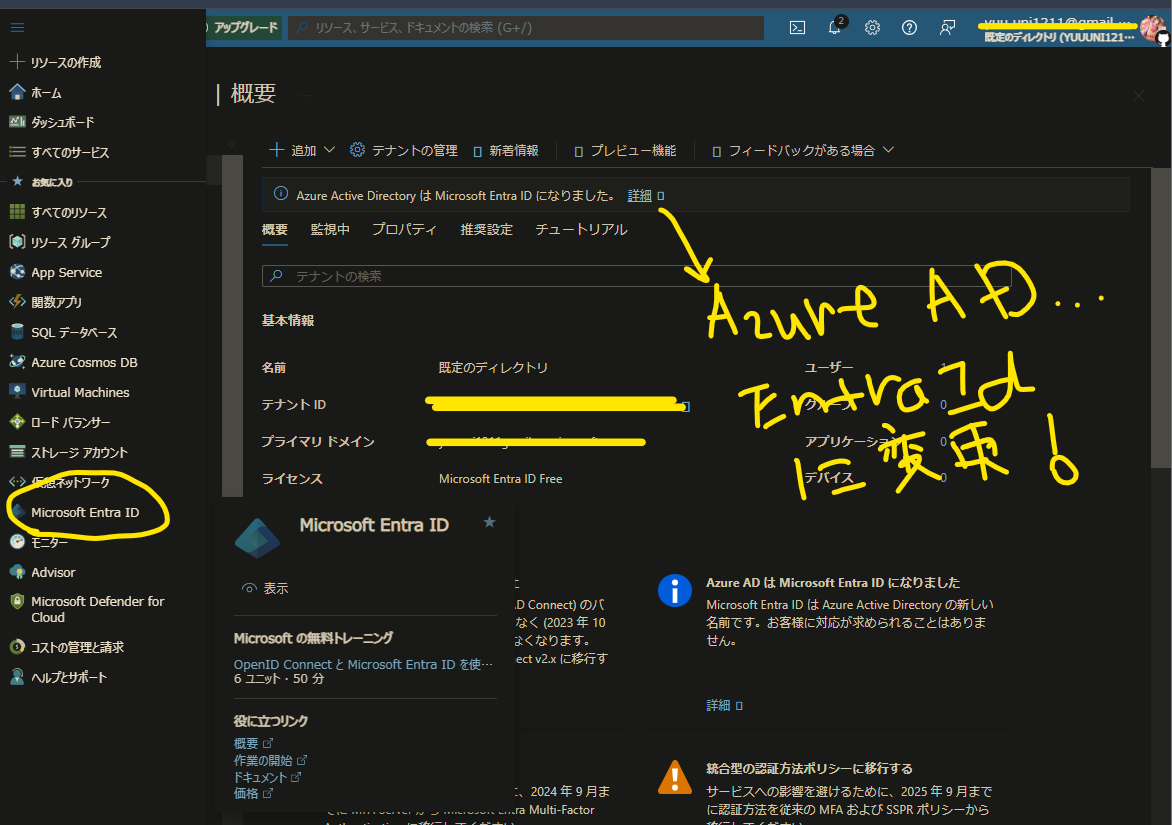Viewport: 1172px width, 825px height.
Task: Click the orange warning triangle icon
Action: (x=674, y=776)
